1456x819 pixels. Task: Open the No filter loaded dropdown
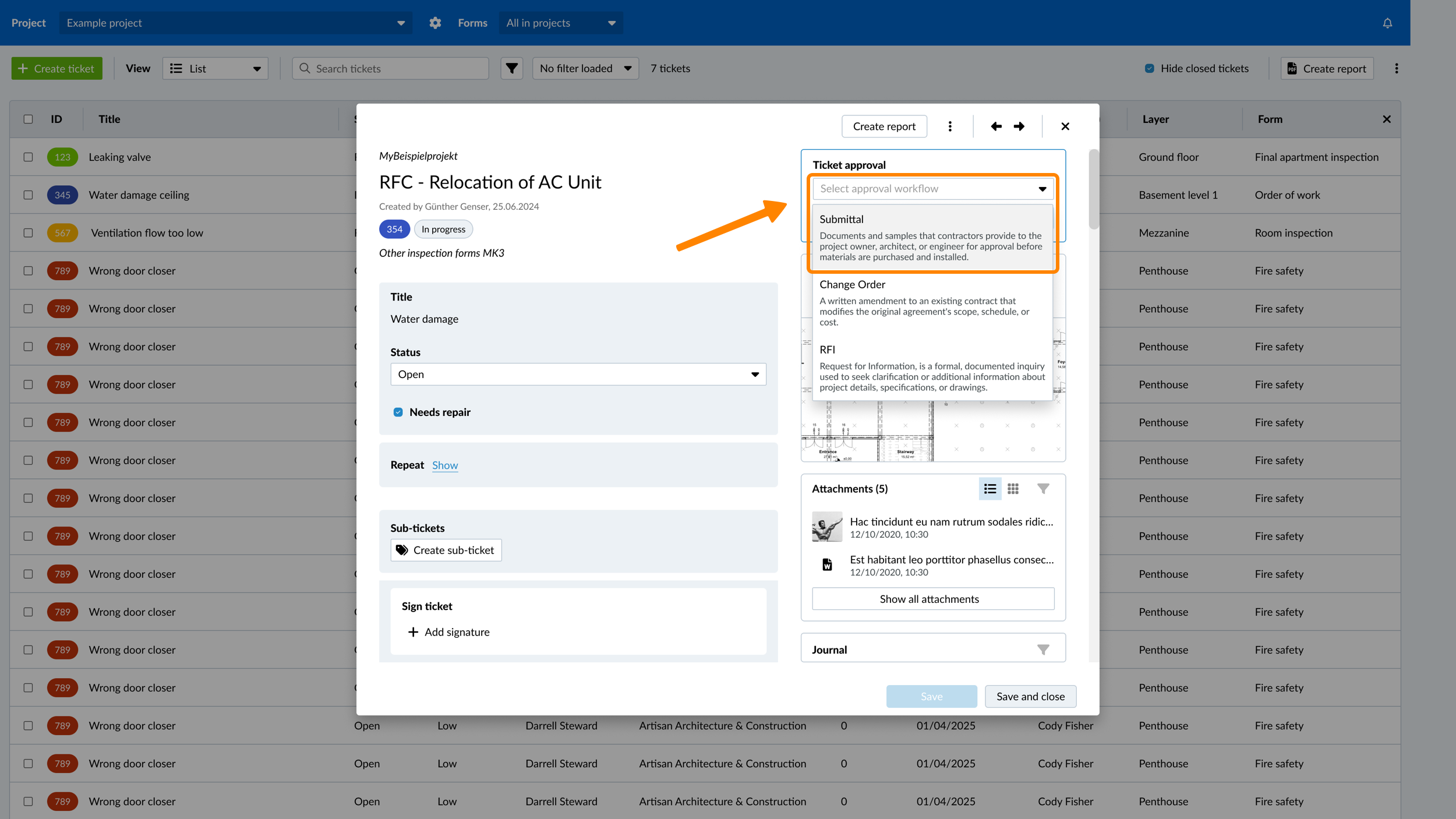[x=585, y=68]
